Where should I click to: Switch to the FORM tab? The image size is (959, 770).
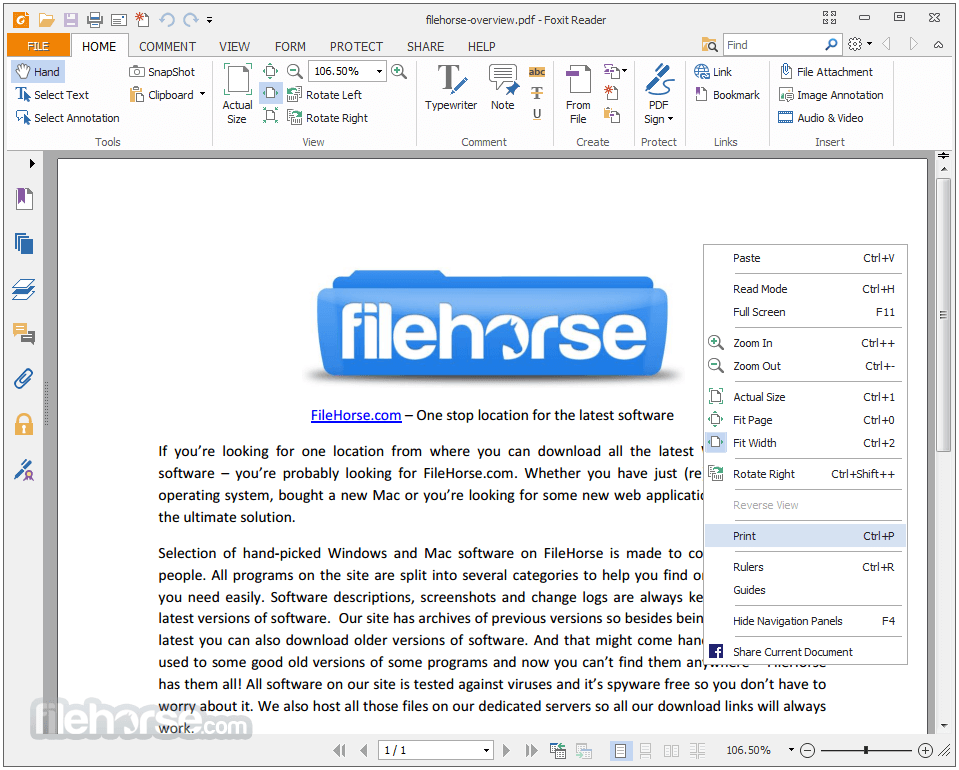290,46
